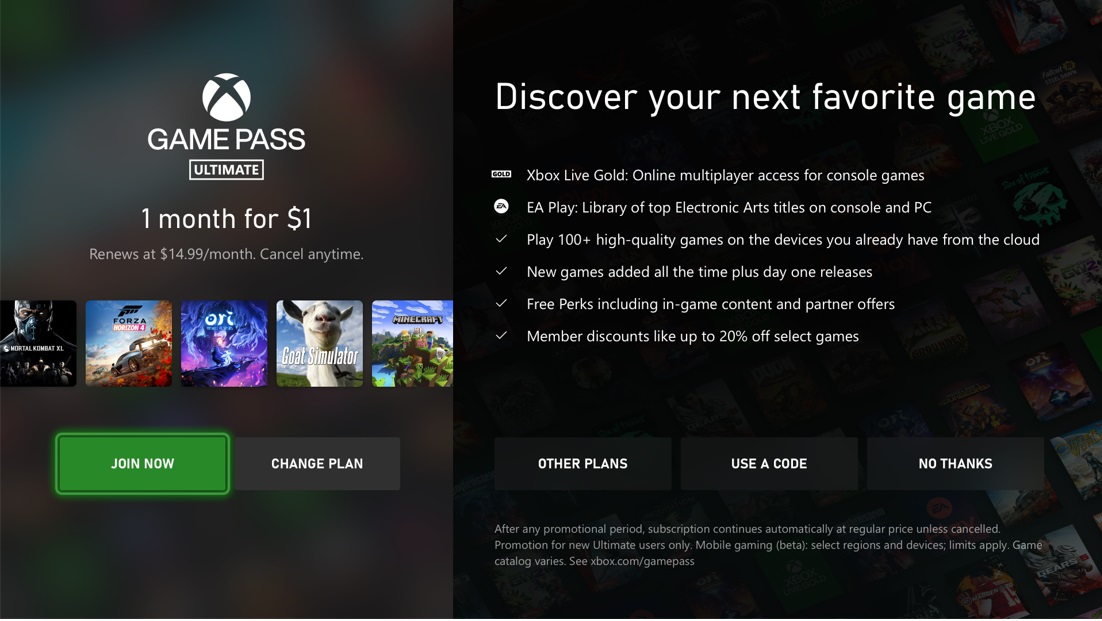This screenshot has height=621, width=1102.
Task: Click checkmark beside Free Perks feature
Action: click(501, 303)
